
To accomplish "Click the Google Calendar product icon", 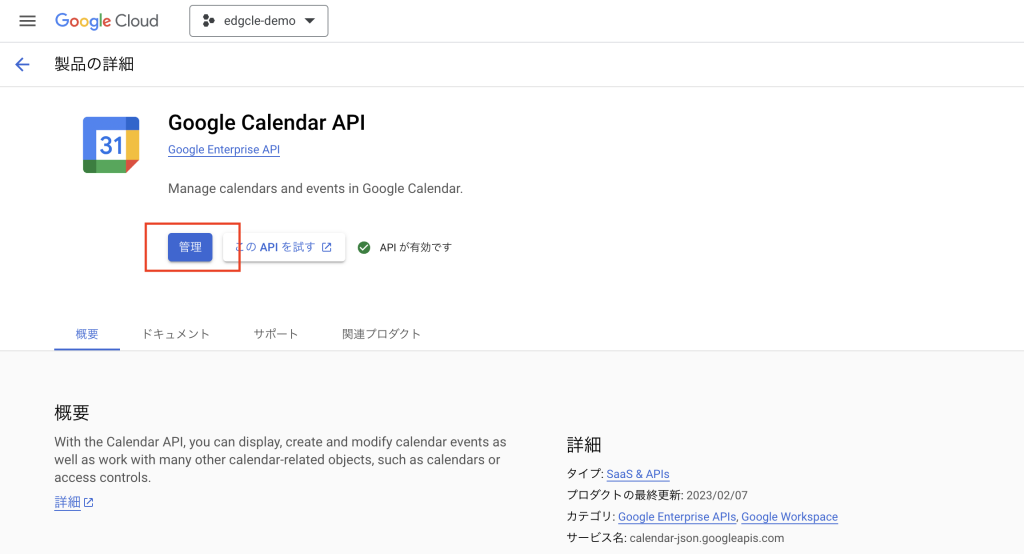I will (x=111, y=145).
